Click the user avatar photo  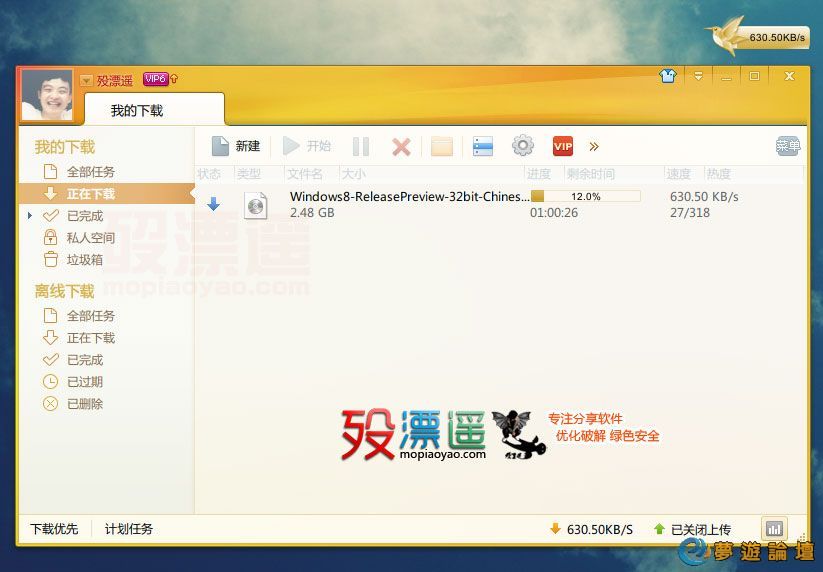47,95
